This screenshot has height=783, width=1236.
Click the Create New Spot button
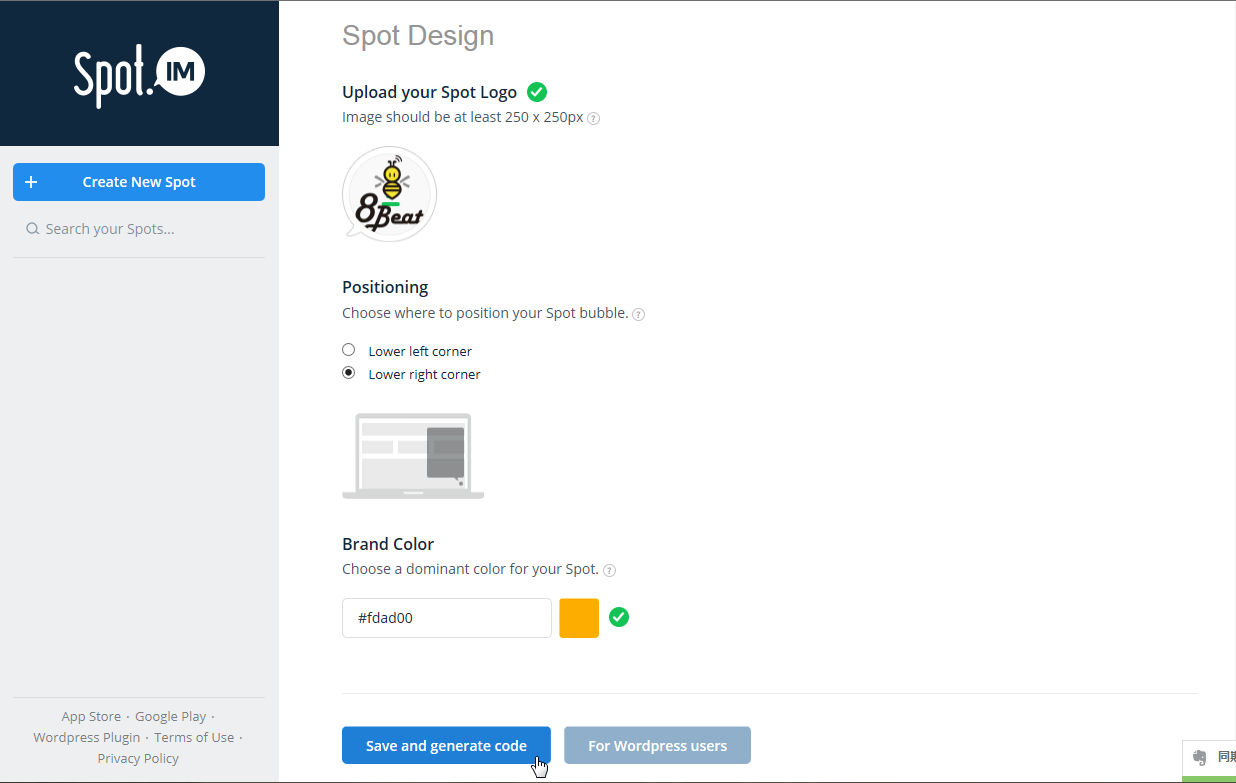pyautogui.click(x=139, y=182)
